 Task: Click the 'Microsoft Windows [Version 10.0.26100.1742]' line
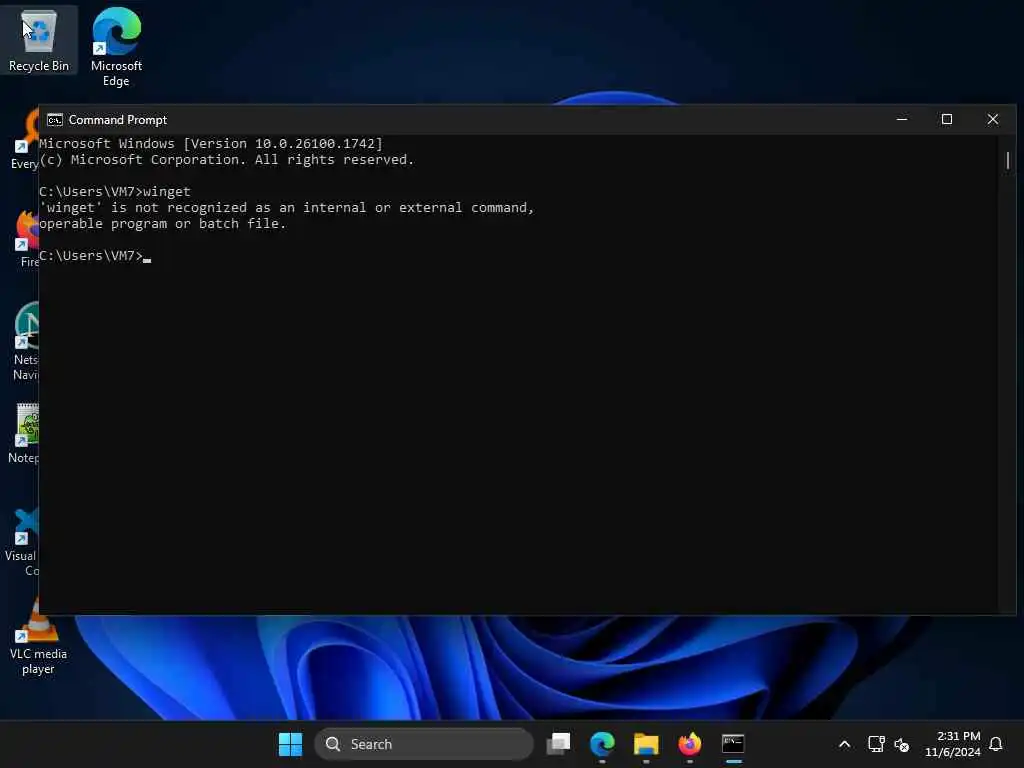pyautogui.click(x=211, y=144)
